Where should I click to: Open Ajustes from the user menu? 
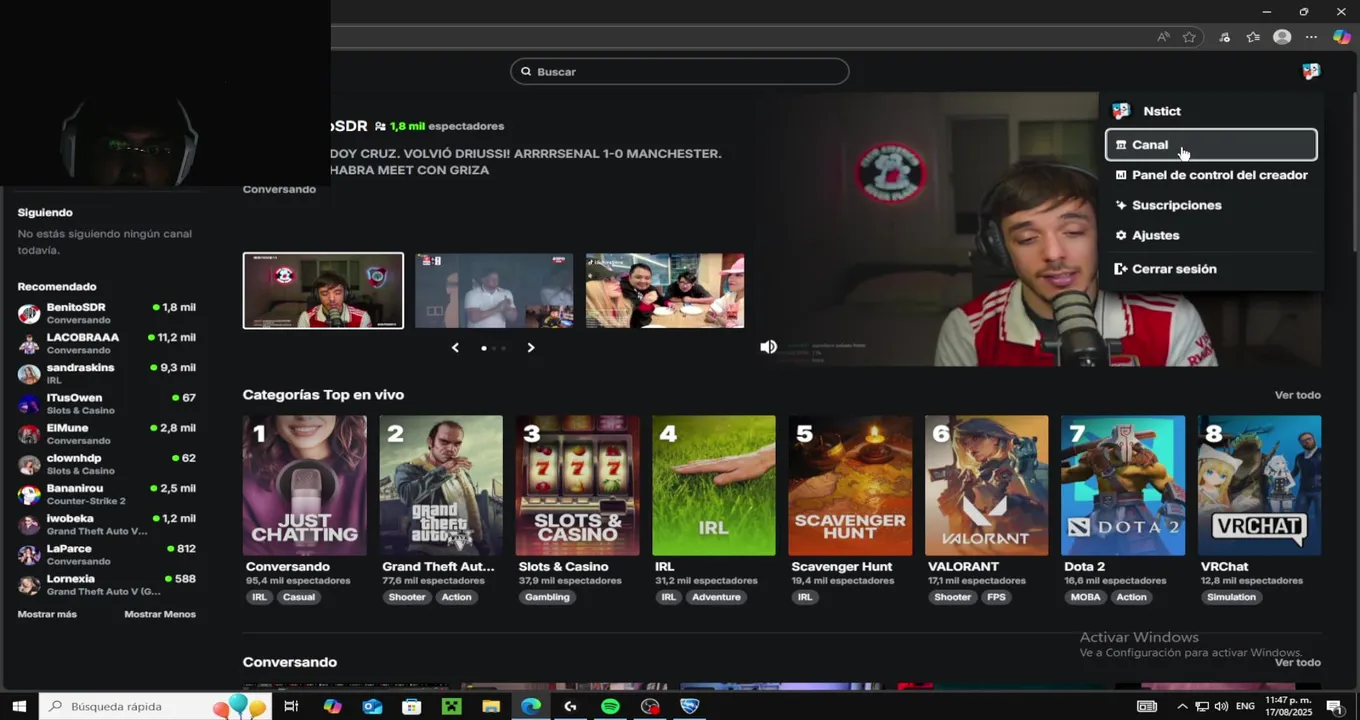click(1211, 235)
